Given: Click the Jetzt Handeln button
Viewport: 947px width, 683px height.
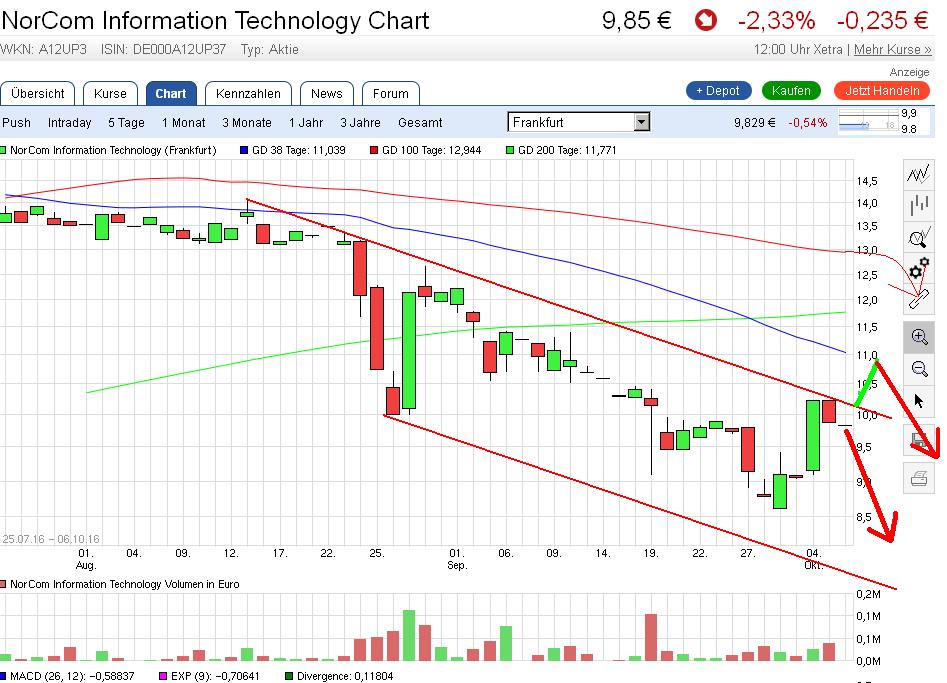Looking at the screenshot, I should click(882, 91).
